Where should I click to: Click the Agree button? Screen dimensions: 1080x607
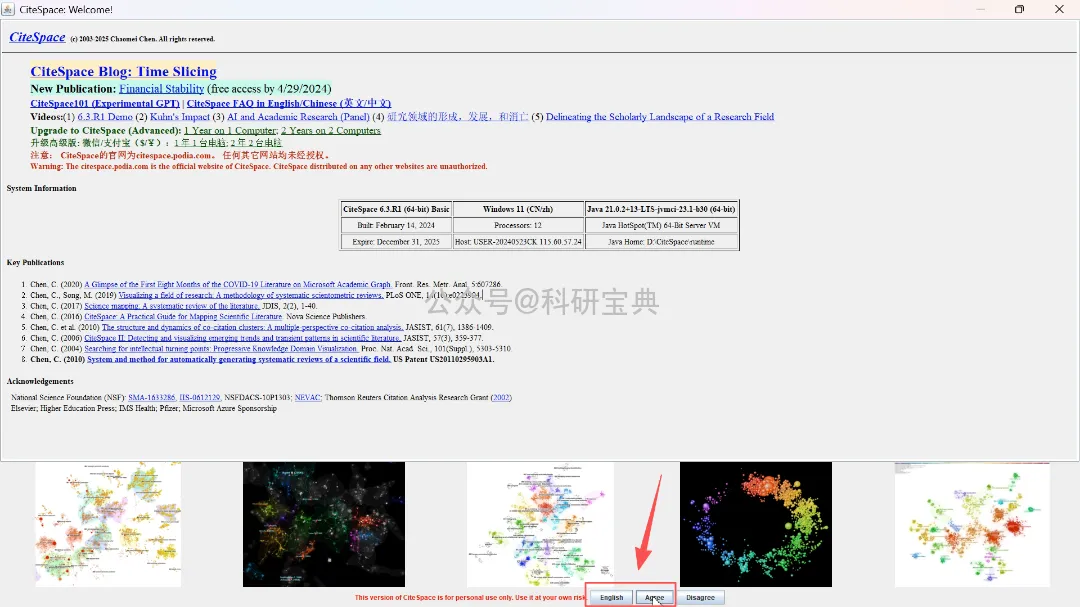[x=654, y=597]
